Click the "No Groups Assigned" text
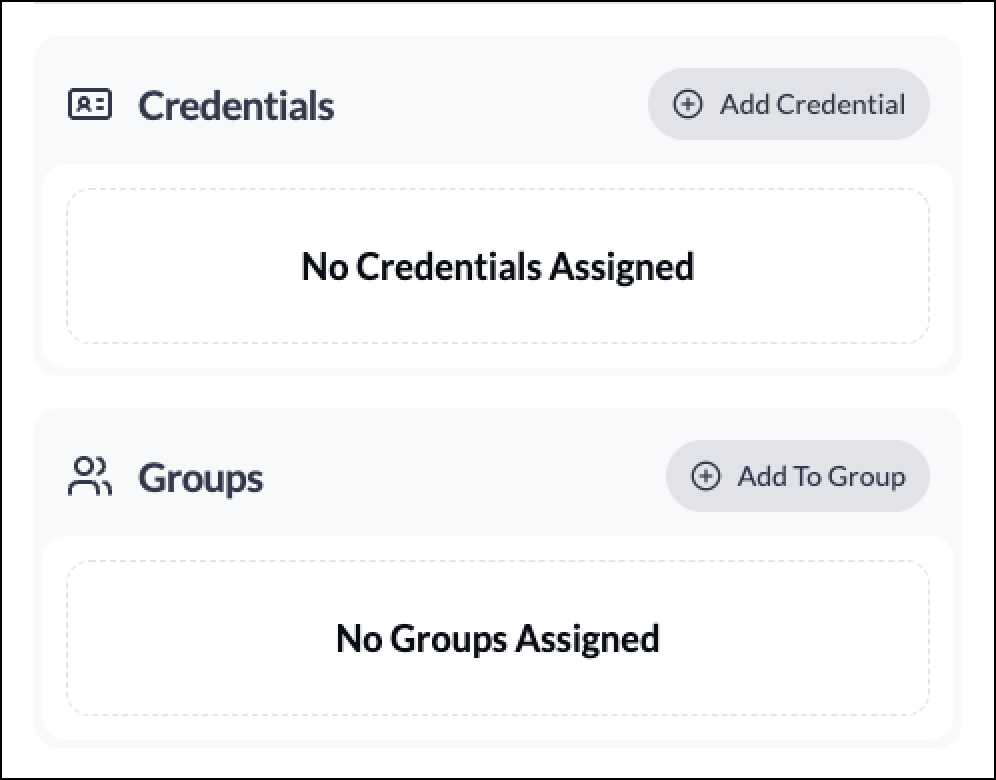The width and height of the screenshot is (996, 780). [x=498, y=639]
